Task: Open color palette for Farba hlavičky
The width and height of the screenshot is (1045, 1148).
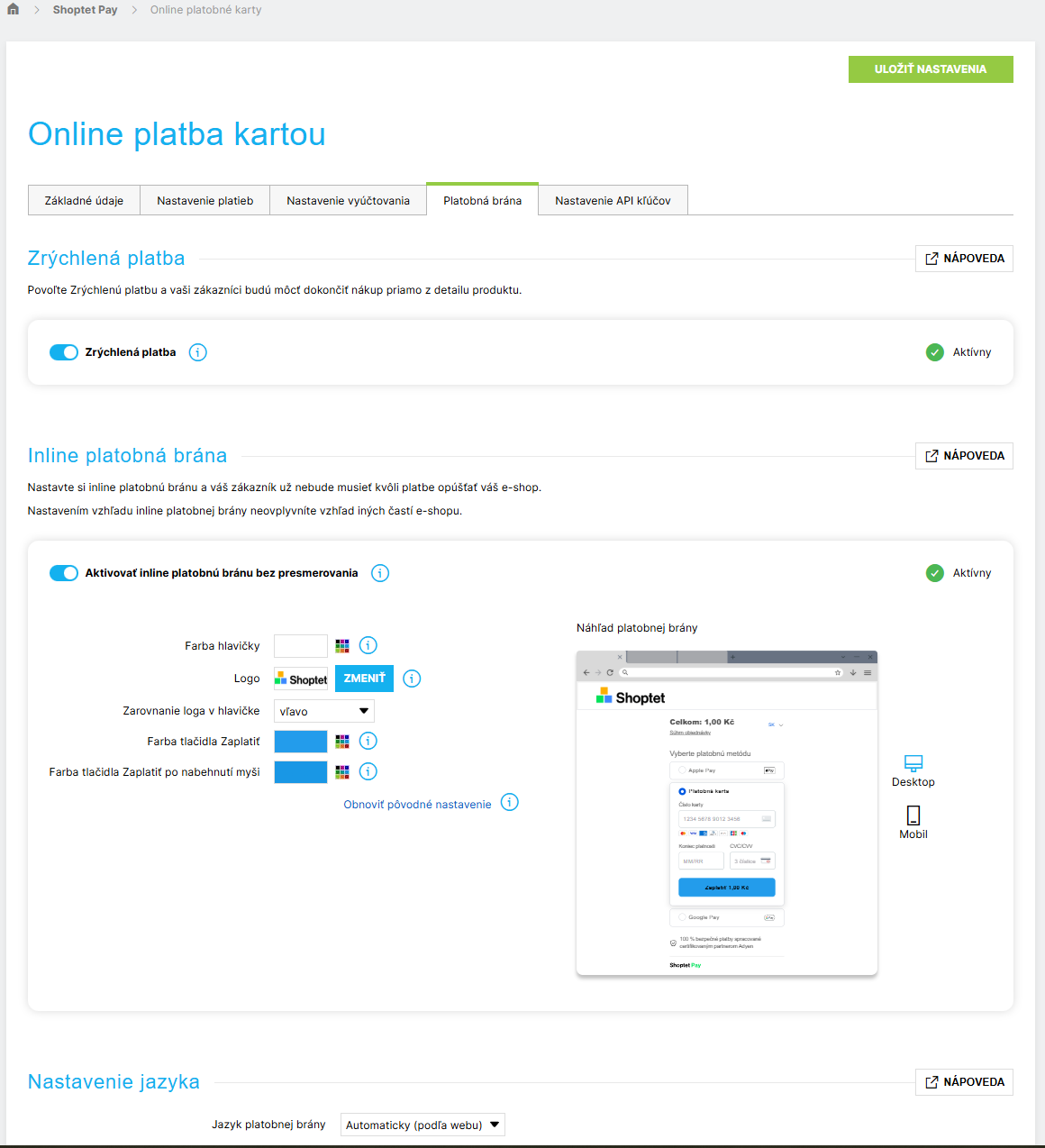Action: [342, 646]
